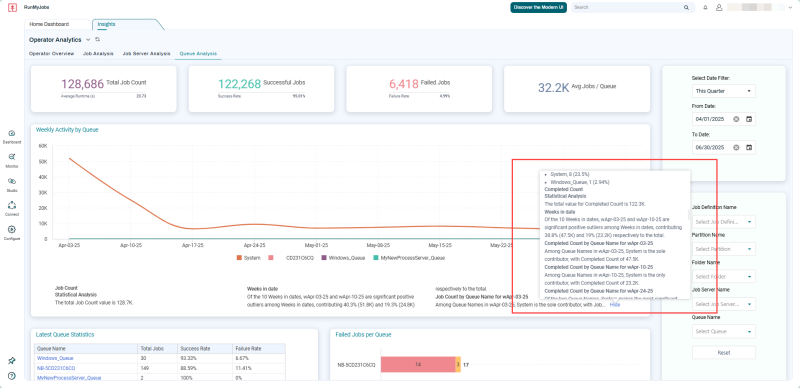Clear the To Date value

pos(736,148)
